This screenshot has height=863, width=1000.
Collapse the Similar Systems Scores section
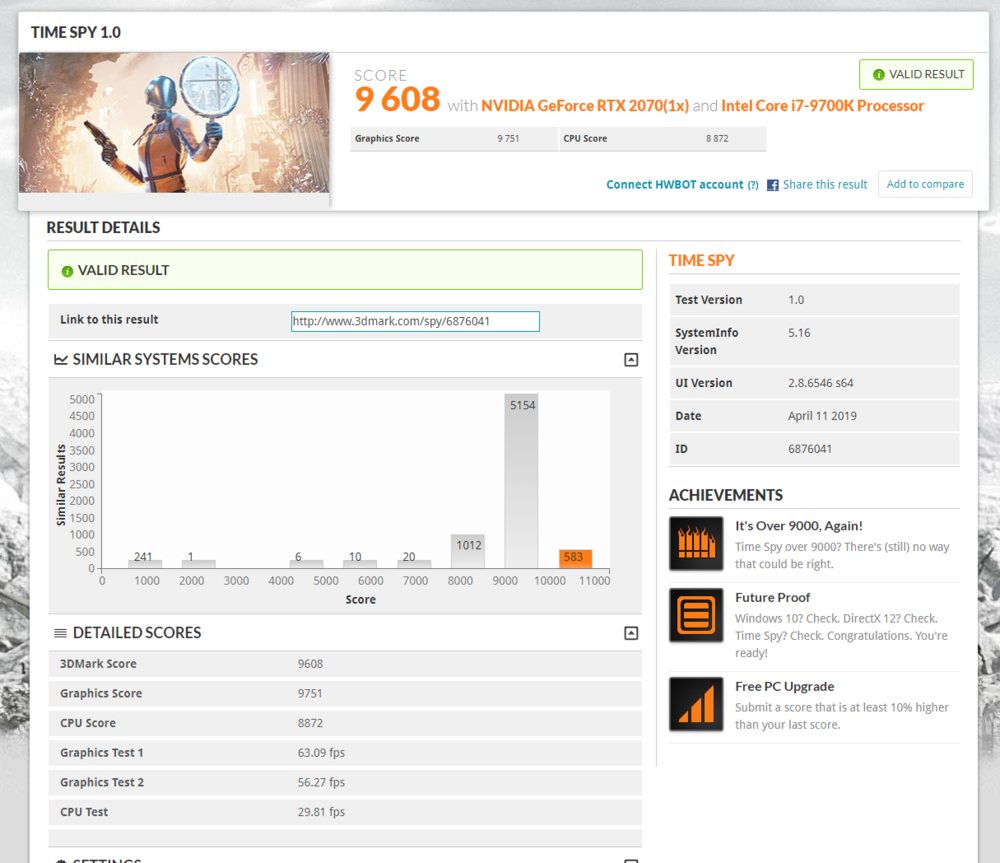630,359
